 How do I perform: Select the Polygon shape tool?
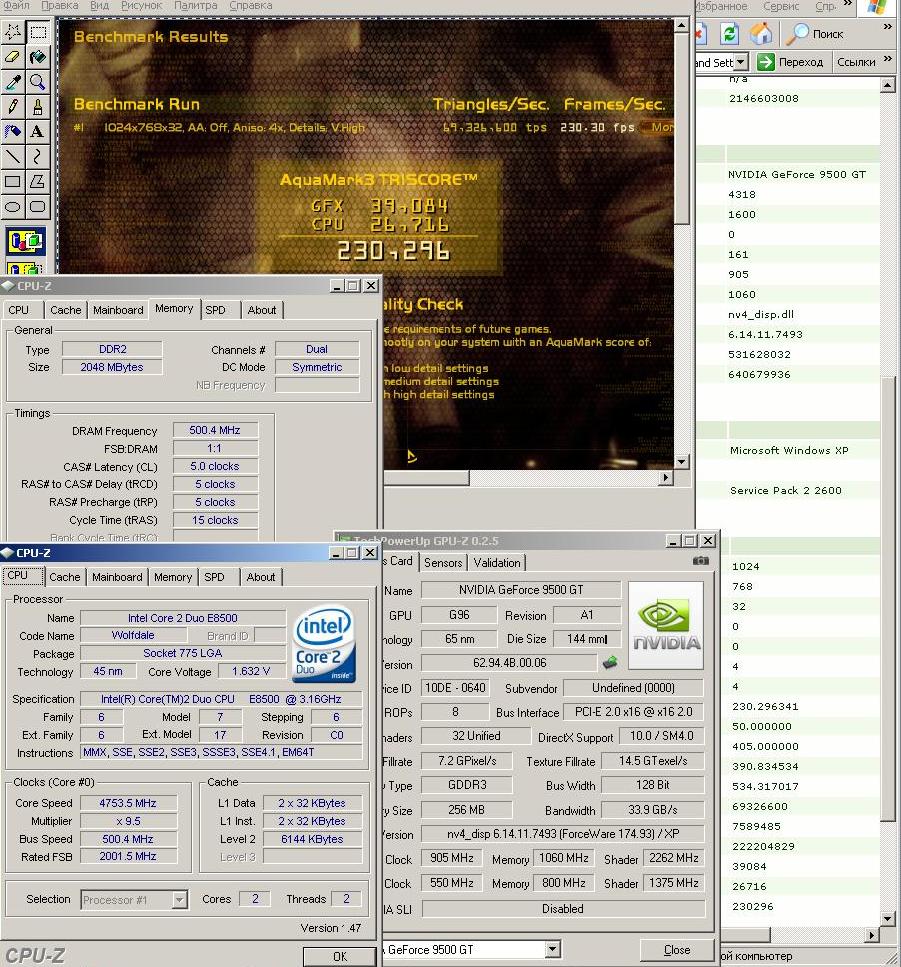coord(38,181)
